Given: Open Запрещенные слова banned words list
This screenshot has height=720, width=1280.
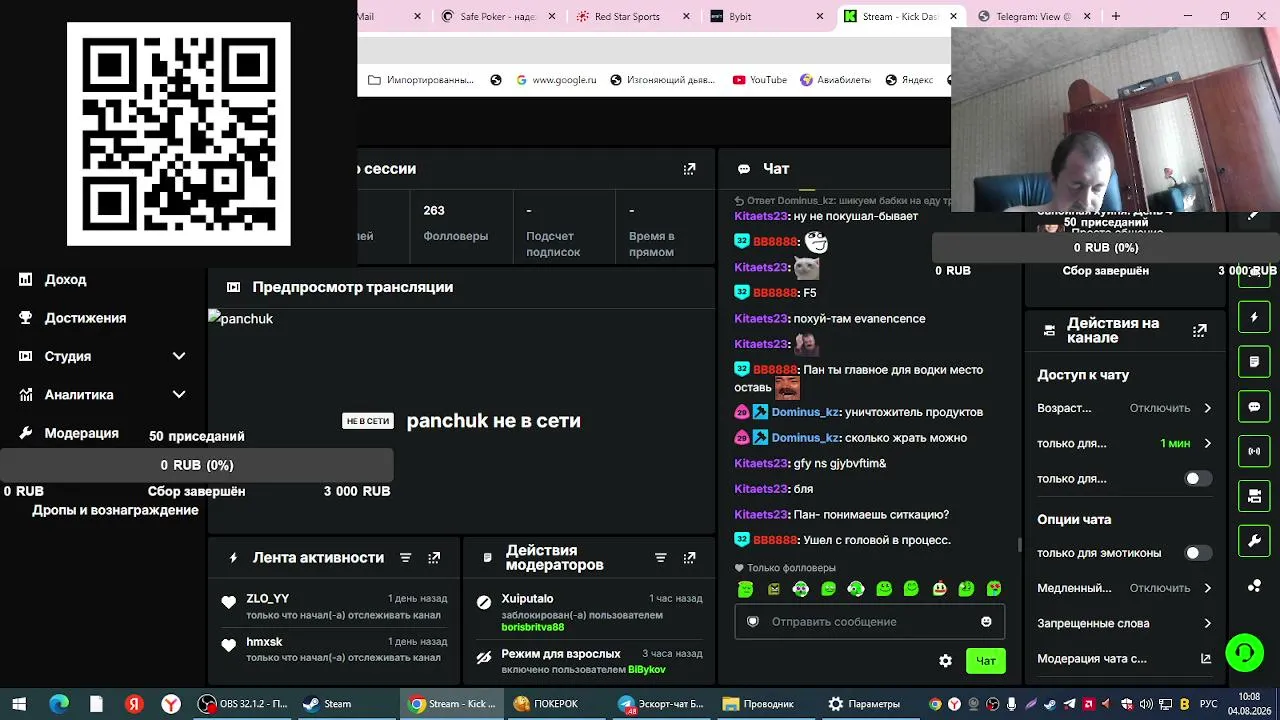Looking at the screenshot, I should point(1124,623).
